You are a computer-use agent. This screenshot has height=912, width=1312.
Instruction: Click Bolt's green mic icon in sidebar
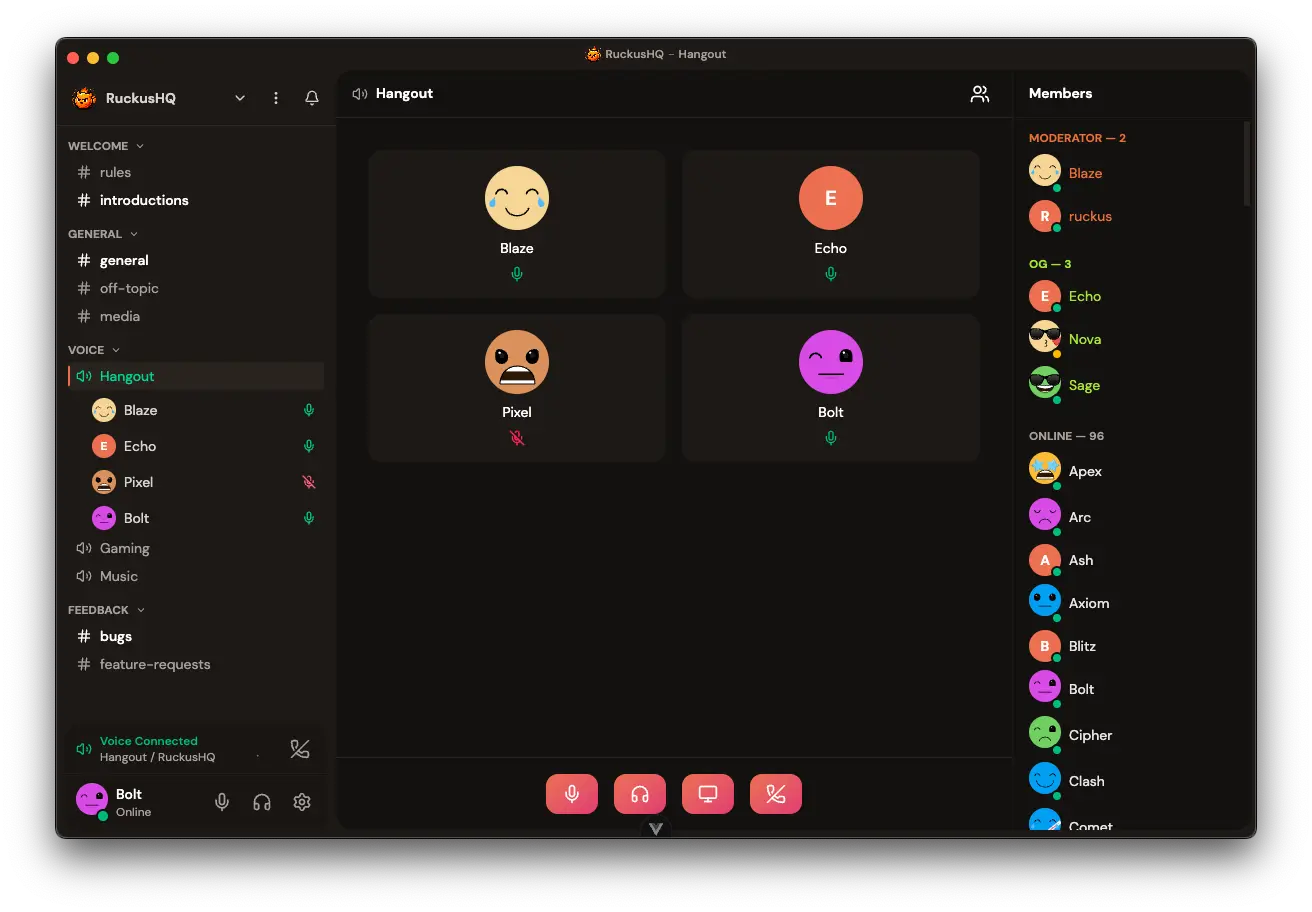coord(309,518)
